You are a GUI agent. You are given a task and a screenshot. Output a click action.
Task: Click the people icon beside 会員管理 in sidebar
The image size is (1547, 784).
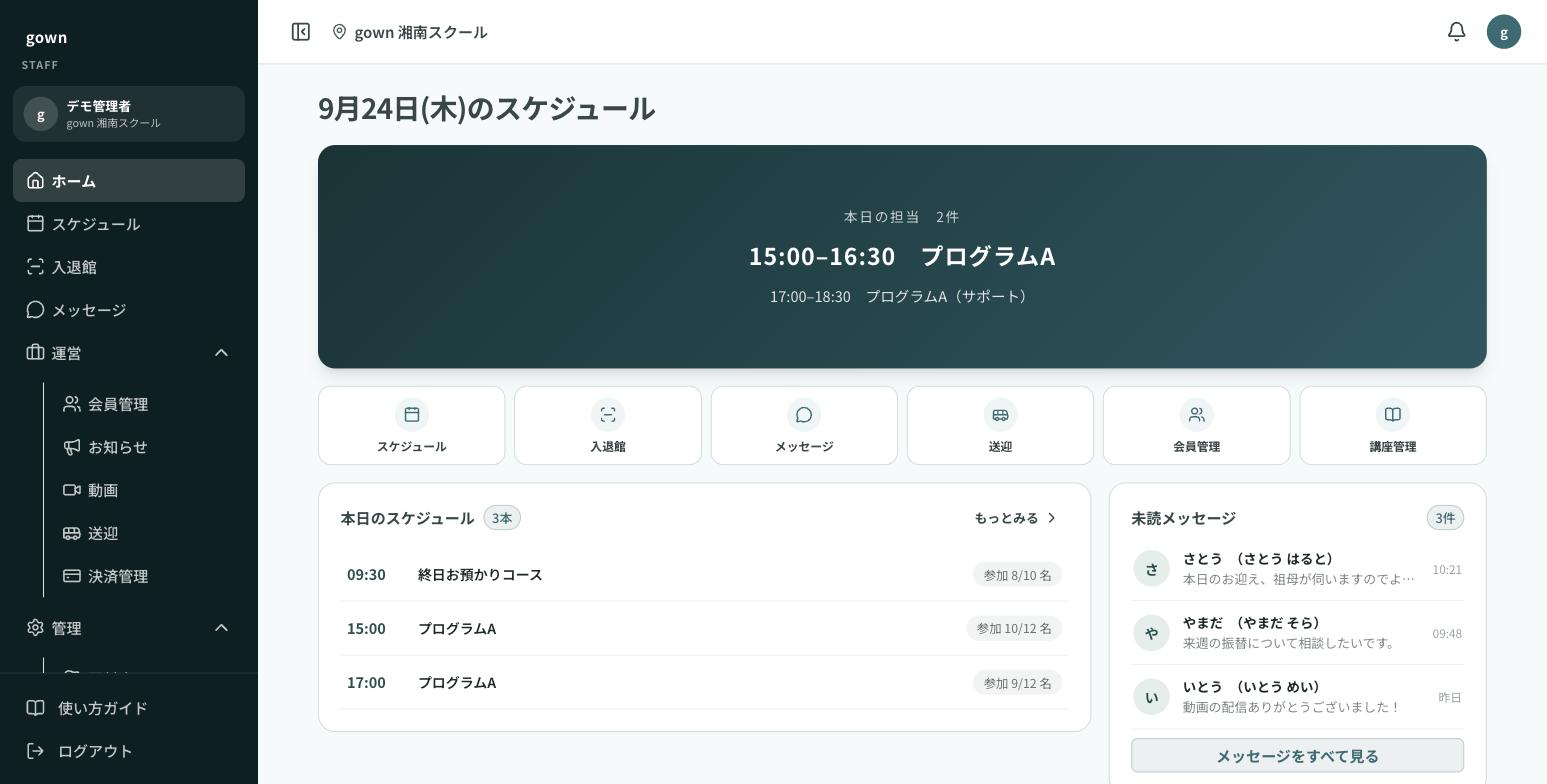(x=72, y=404)
